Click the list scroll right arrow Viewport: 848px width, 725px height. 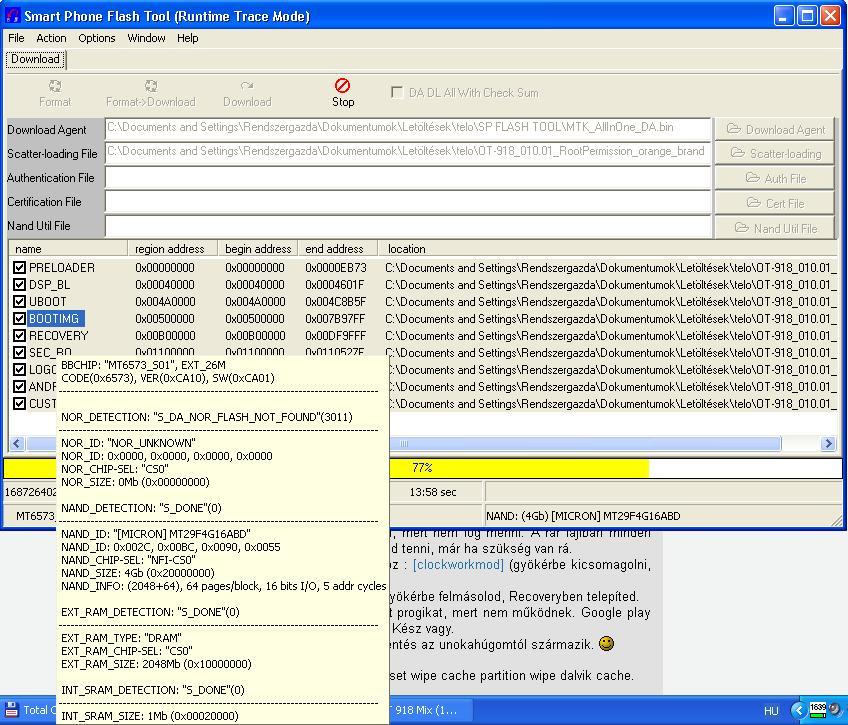827,444
